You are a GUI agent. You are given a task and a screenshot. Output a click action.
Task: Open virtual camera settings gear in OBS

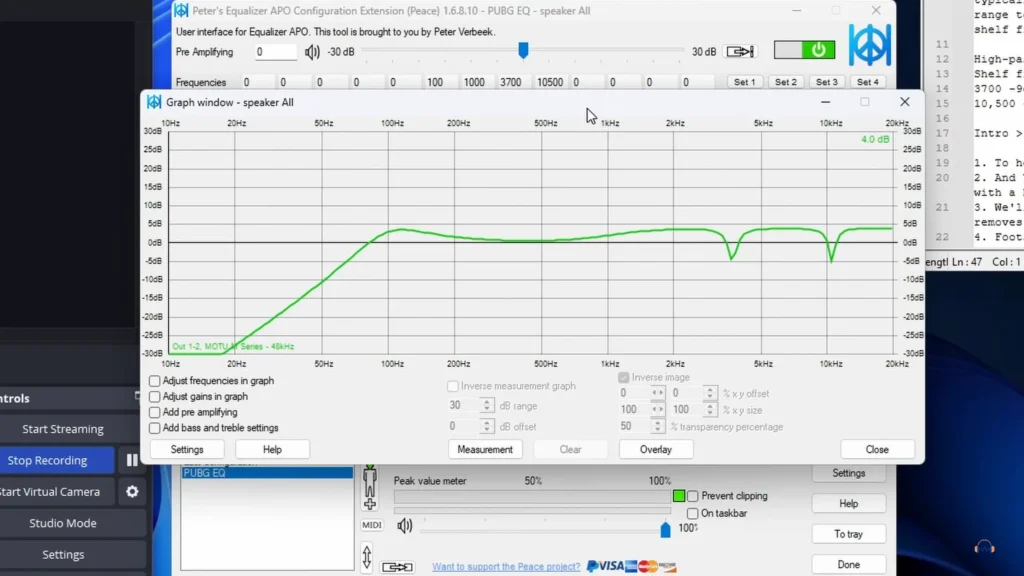click(x=132, y=491)
